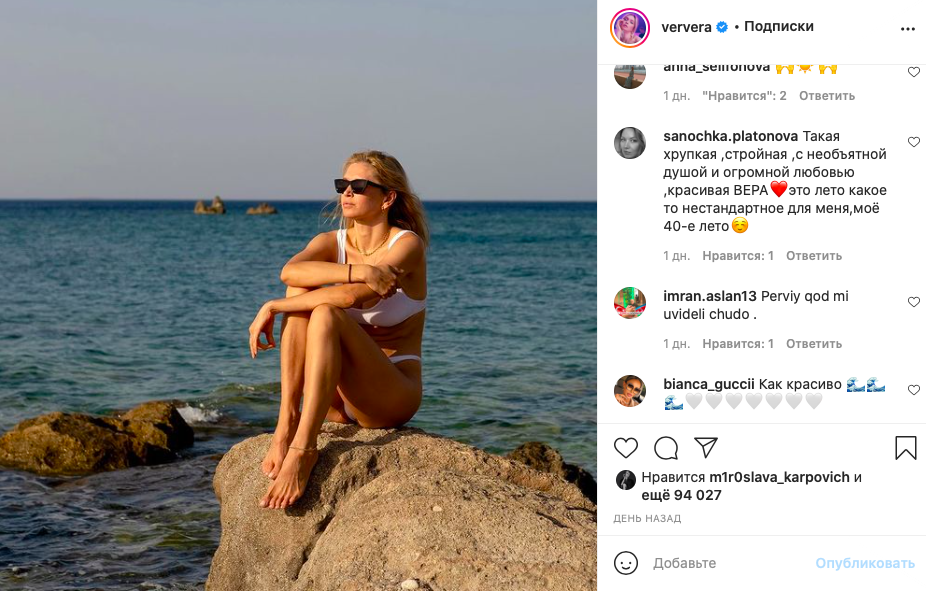926x591 pixels.
Task: Click the Подписки following button
Action: [779, 27]
